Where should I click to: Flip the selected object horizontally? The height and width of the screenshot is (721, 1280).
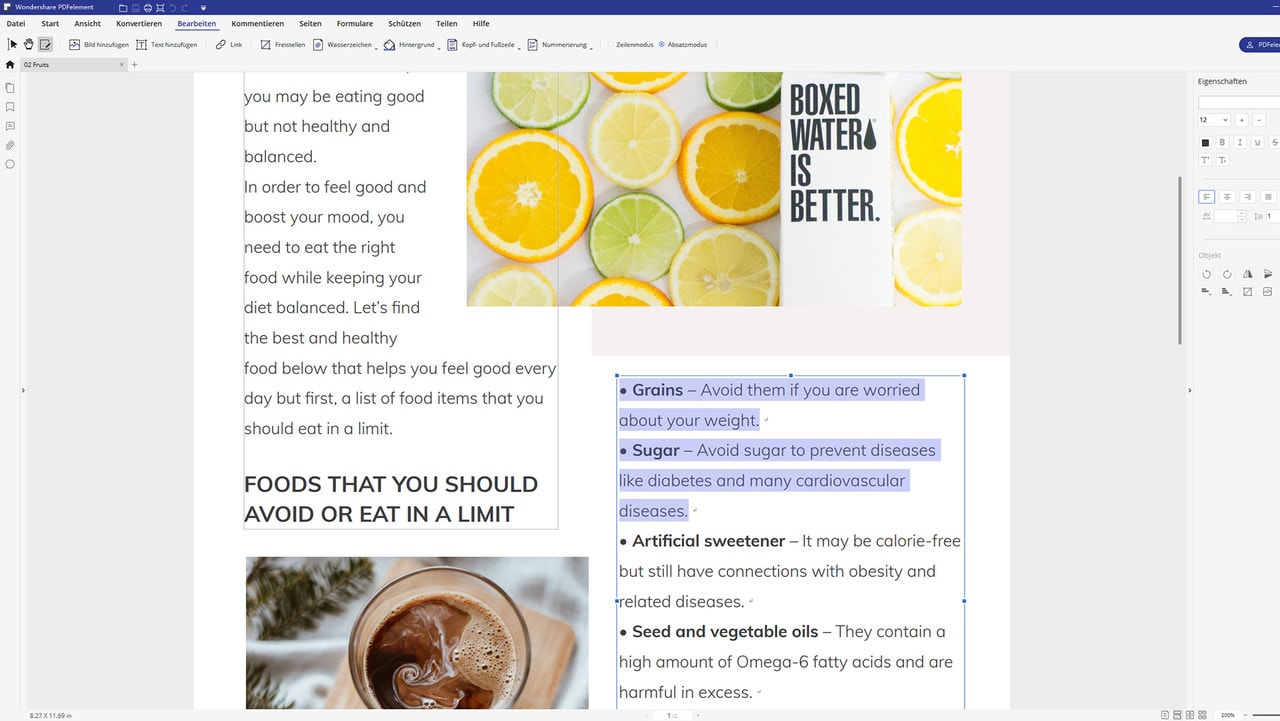[x=1248, y=274]
